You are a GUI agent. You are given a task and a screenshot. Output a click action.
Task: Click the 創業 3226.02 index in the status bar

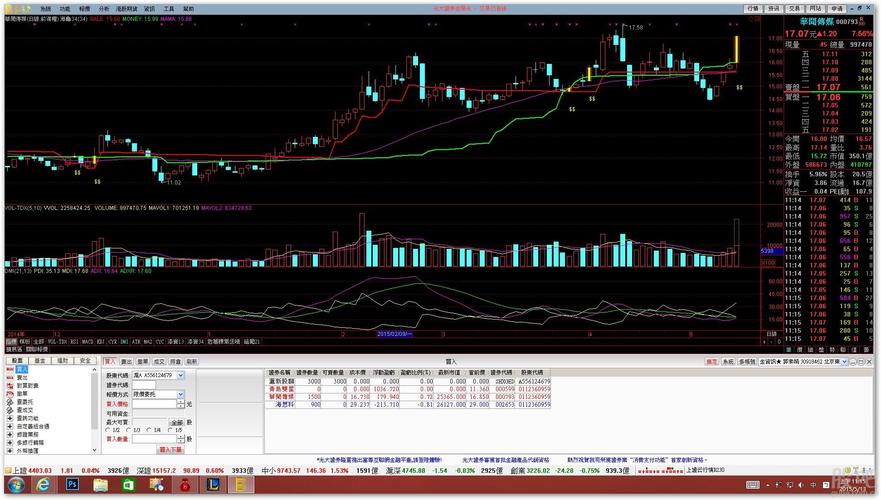click(x=530, y=470)
